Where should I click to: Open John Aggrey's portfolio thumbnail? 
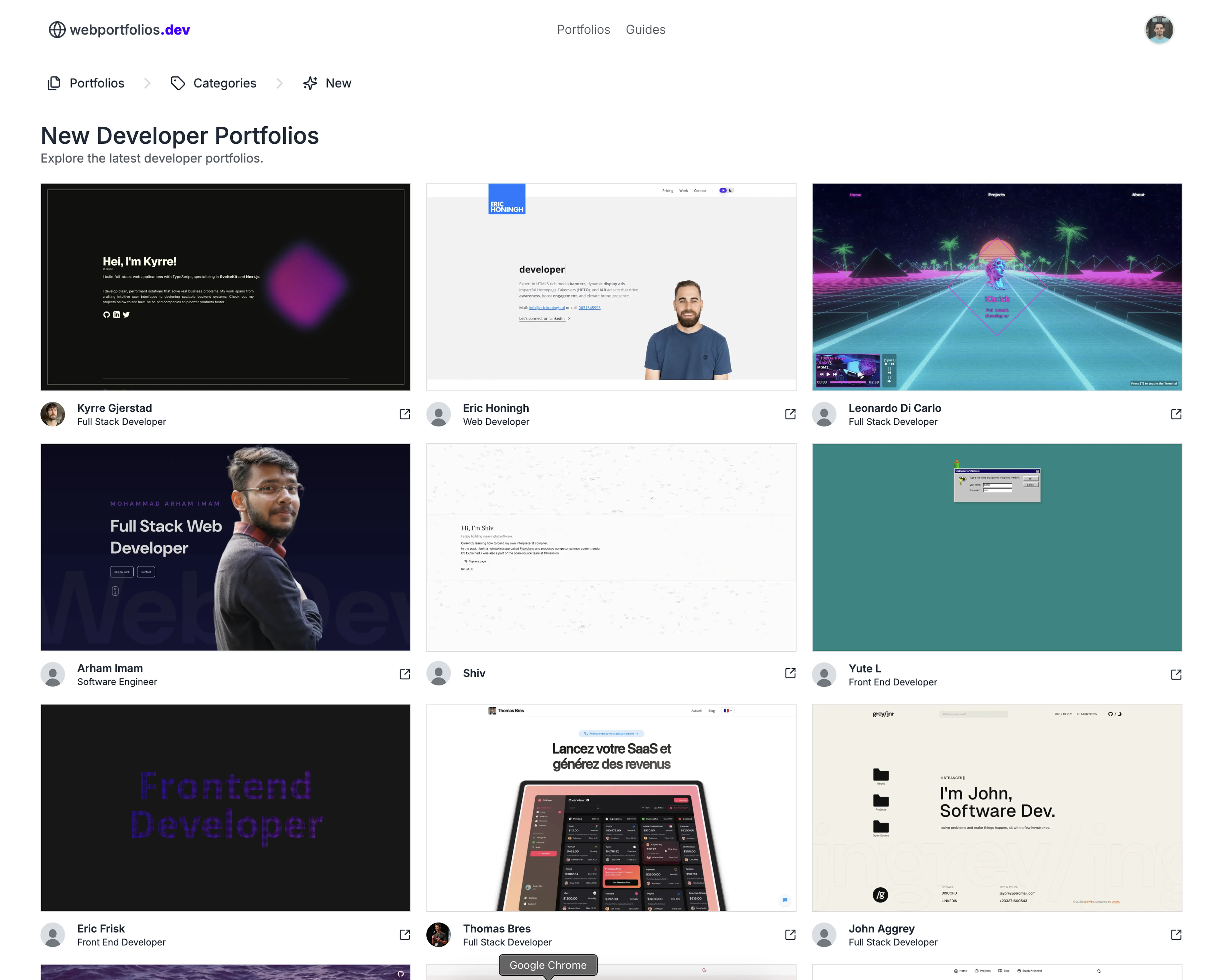tap(997, 807)
